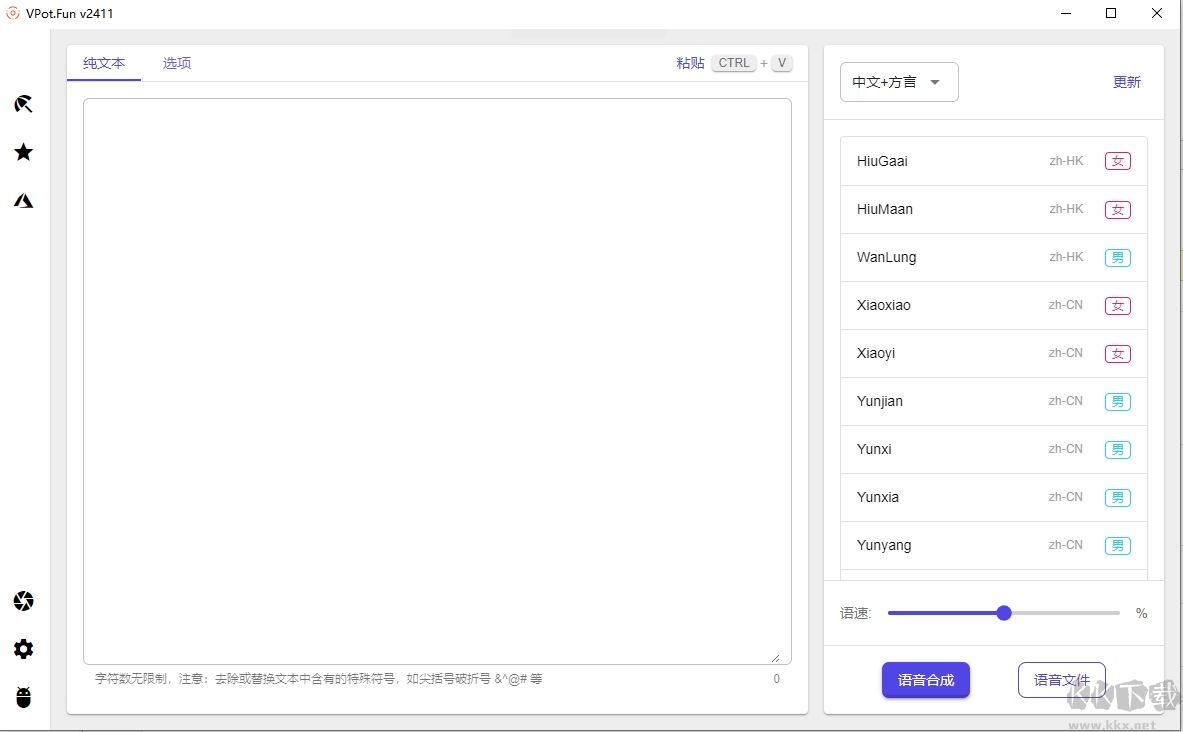Click the VPot.Fun logo icon

tap(13, 14)
